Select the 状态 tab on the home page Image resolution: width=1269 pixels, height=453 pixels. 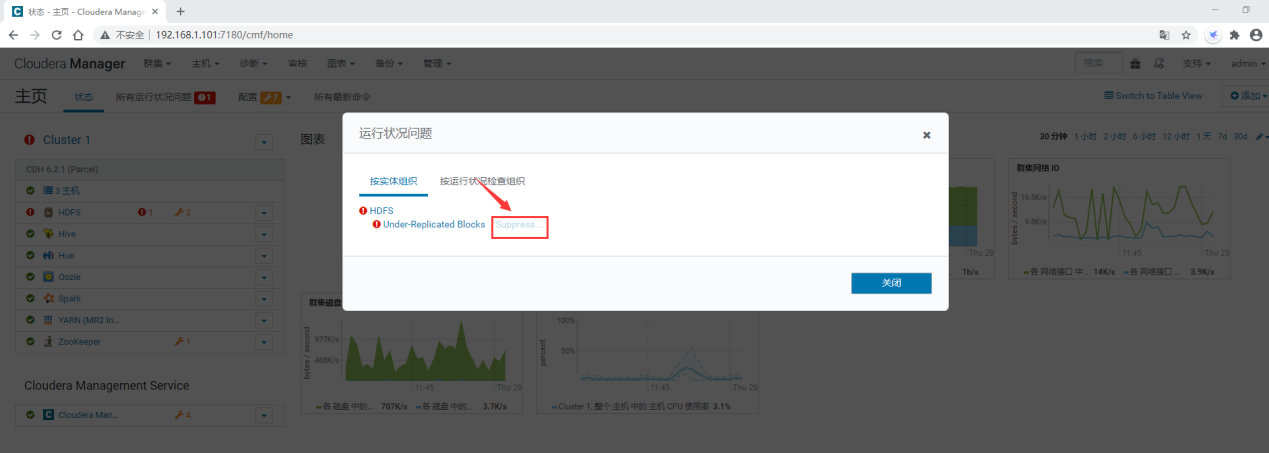coord(83,97)
